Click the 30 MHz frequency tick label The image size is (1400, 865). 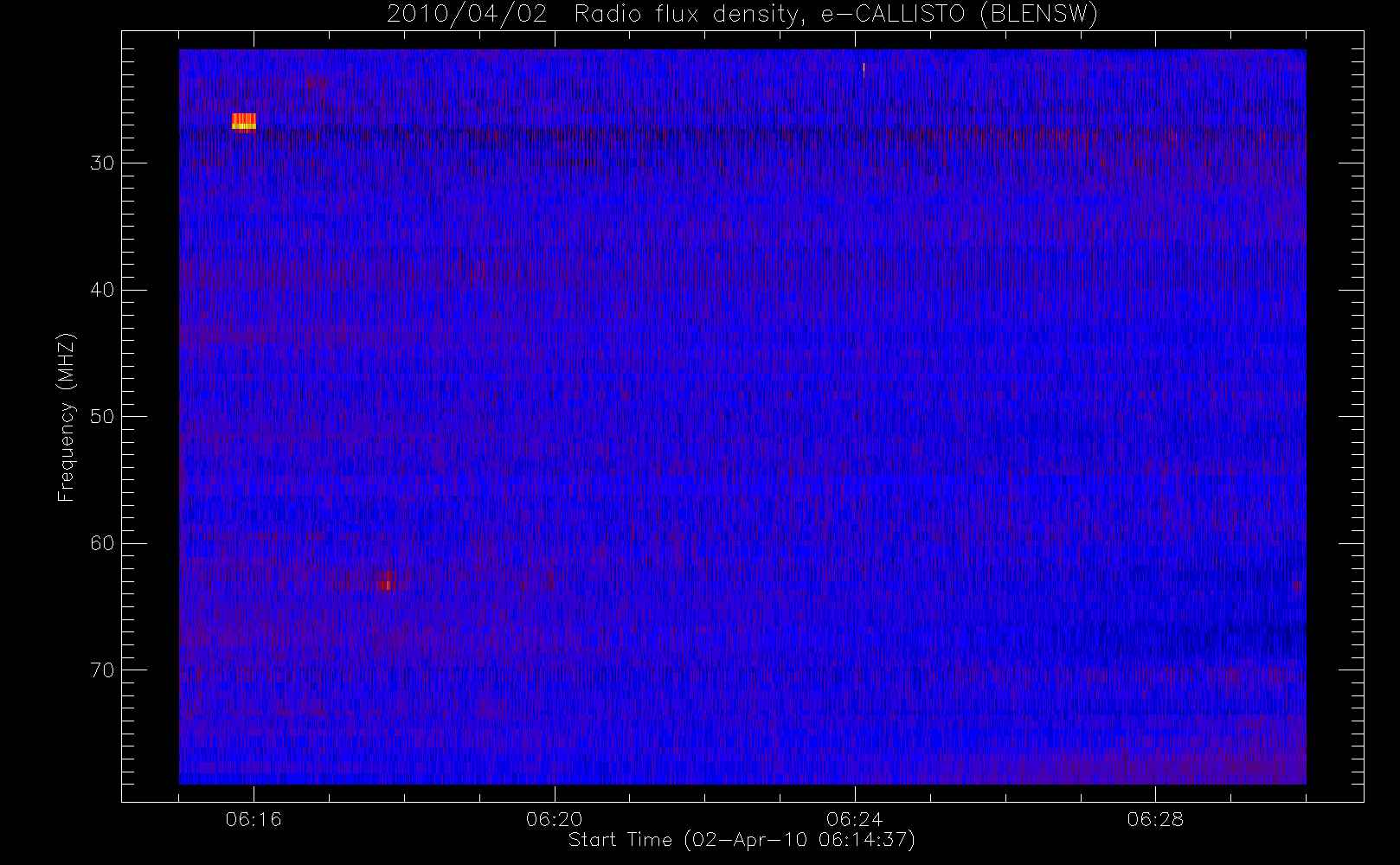pyautogui.click(x=102, y=163)
